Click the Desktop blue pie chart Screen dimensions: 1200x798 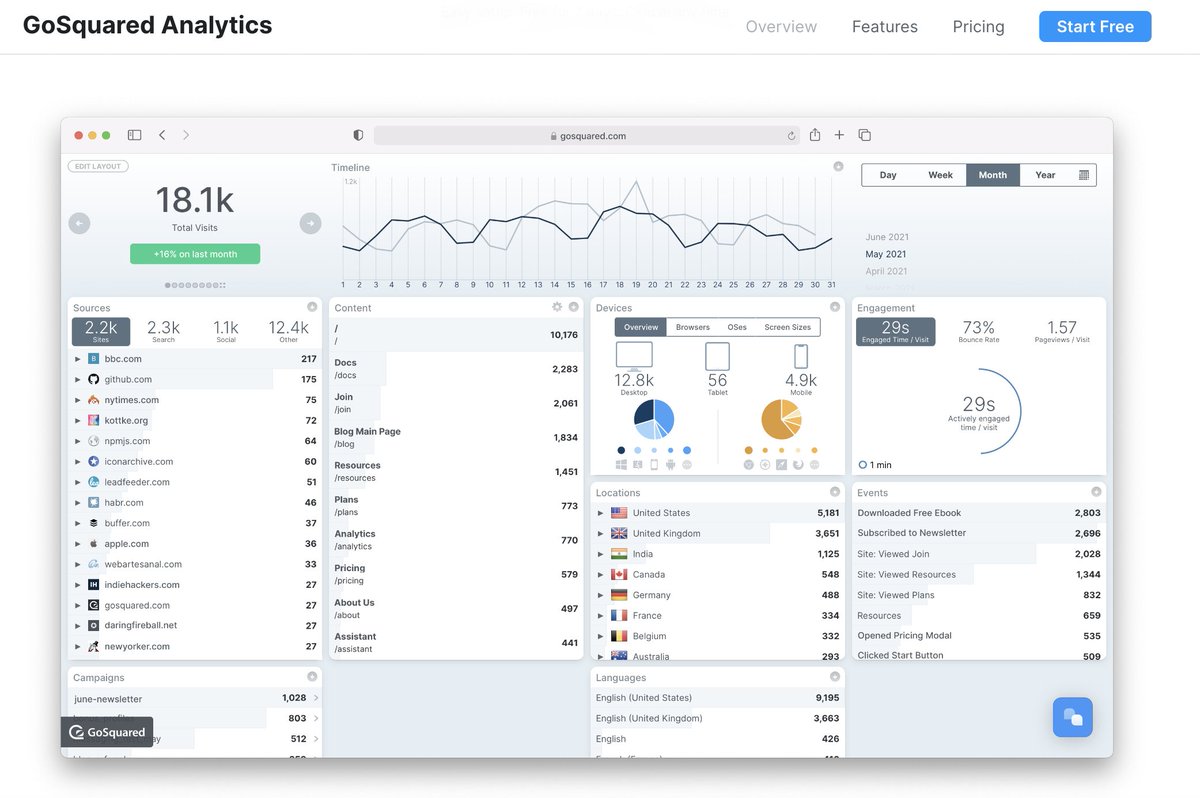[x=654, y=419]
